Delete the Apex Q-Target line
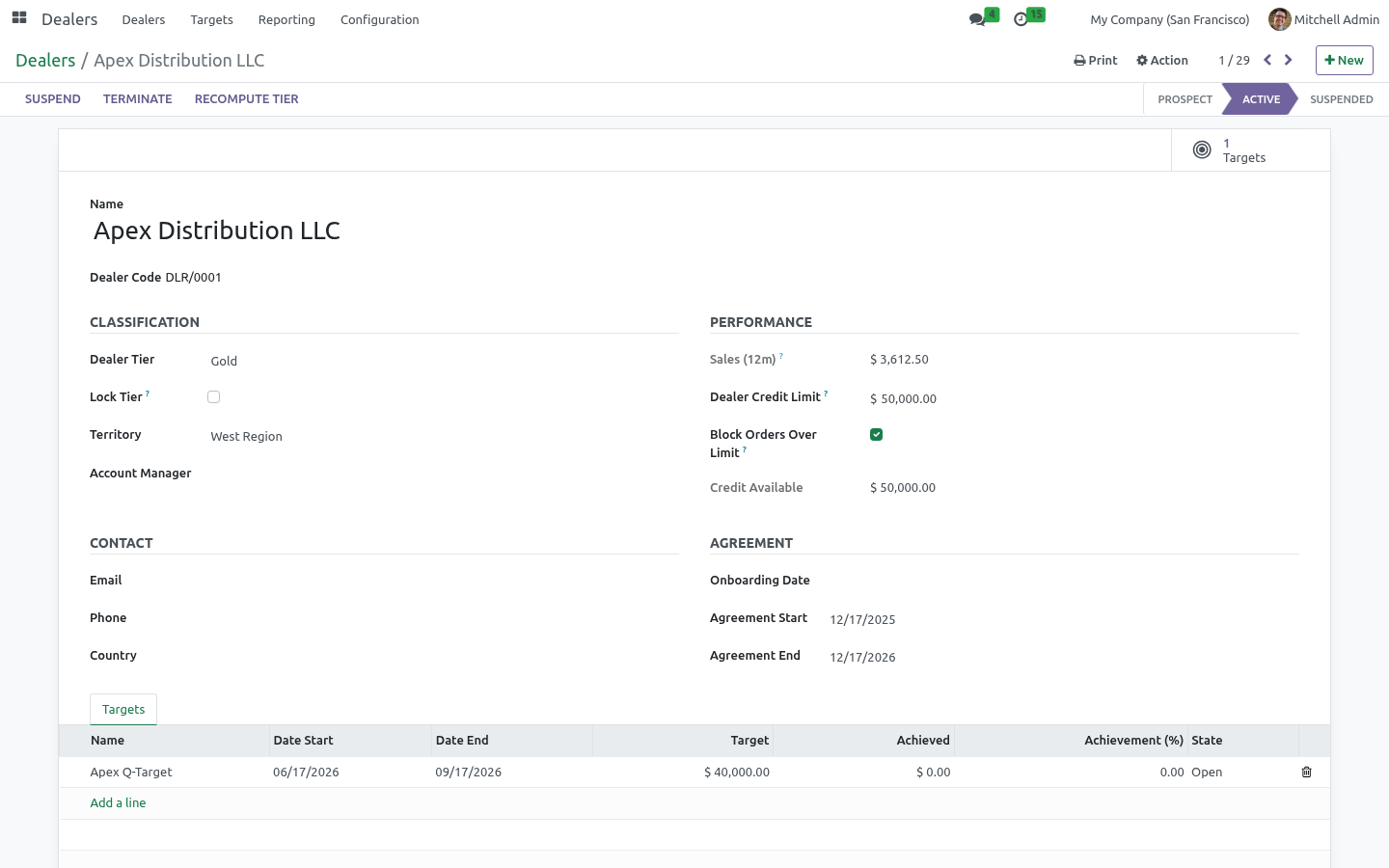1389x868 pixels. (x=1307, y=772)
